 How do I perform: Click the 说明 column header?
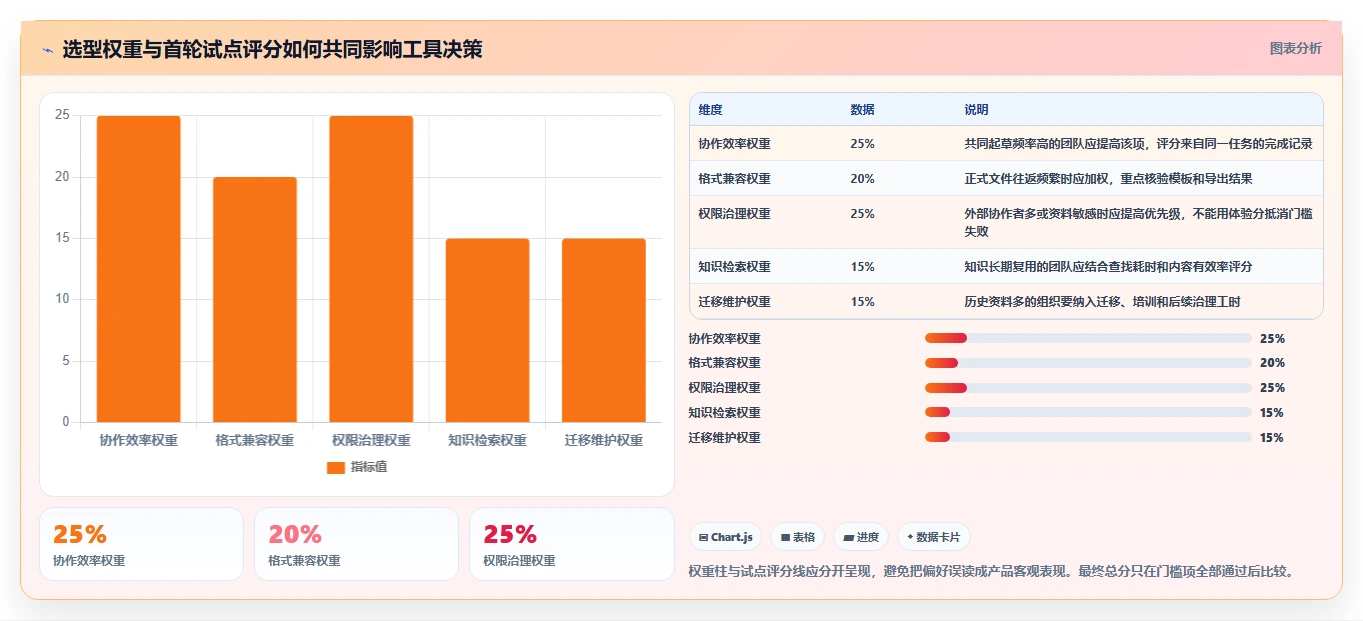[976, 109]
